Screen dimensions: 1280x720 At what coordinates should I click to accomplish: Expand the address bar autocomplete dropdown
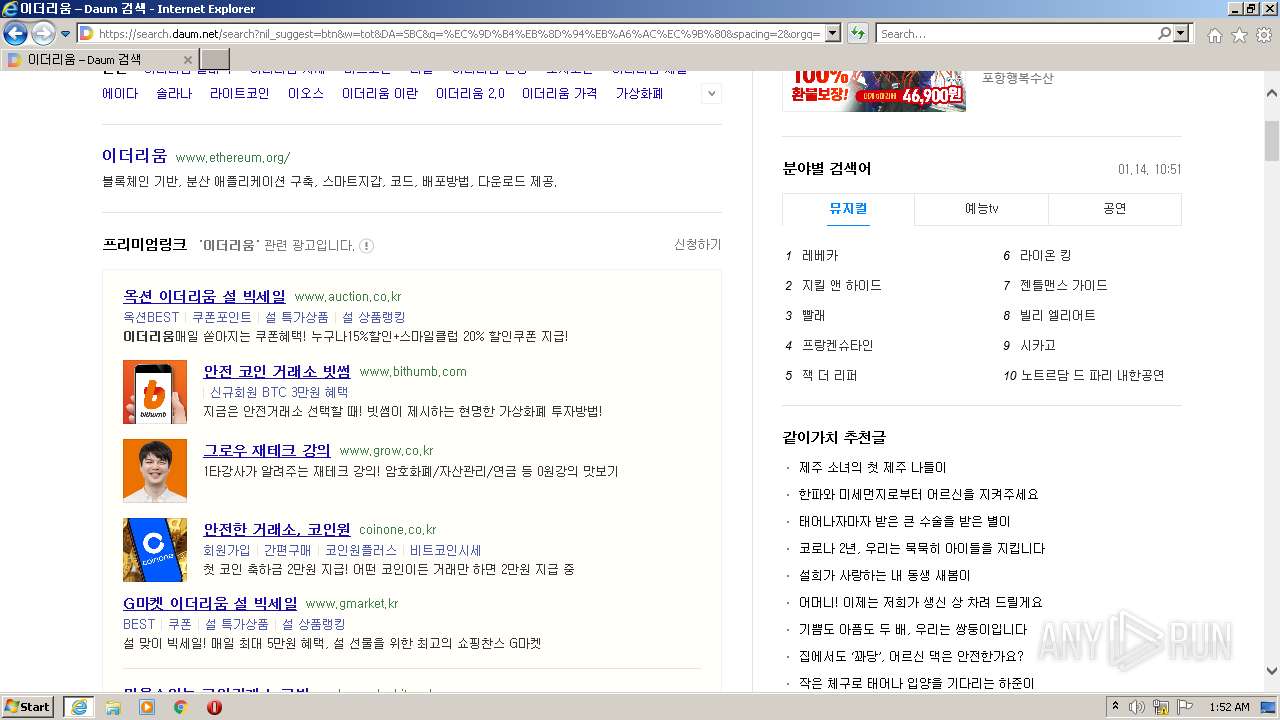832,34
